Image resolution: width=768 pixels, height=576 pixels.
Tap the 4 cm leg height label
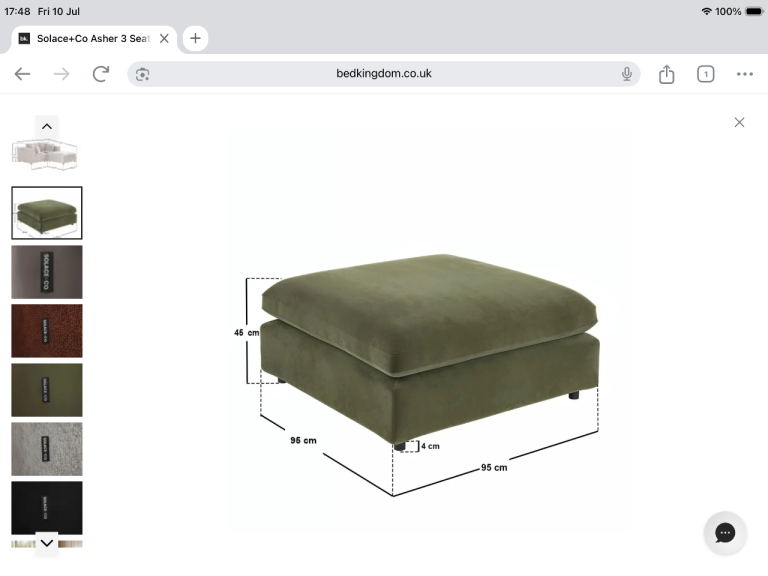[430, 446]
